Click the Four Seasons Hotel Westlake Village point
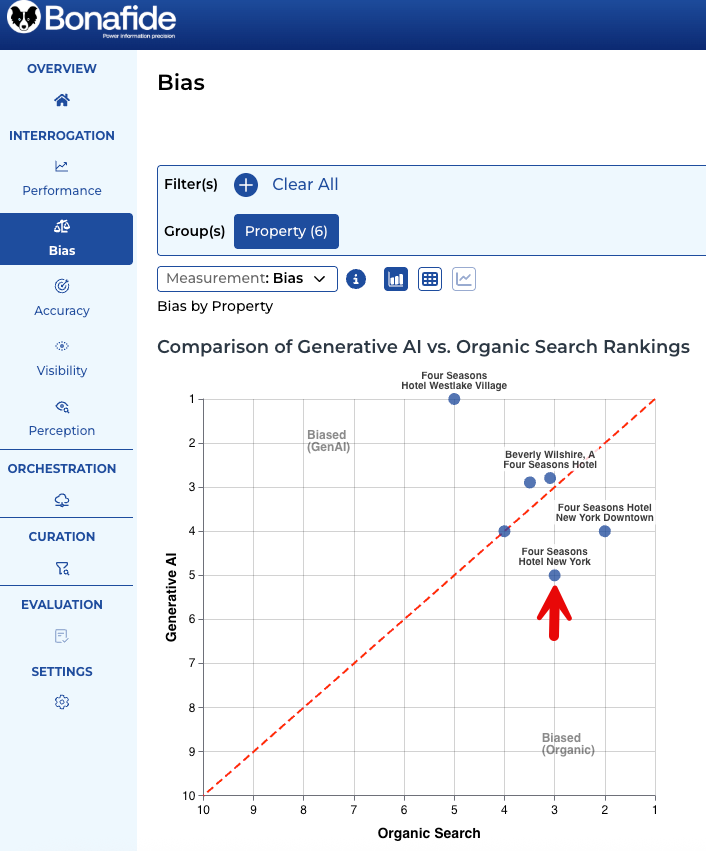The height and width of the screenshot is (851, 706). (x=454, y=399)
